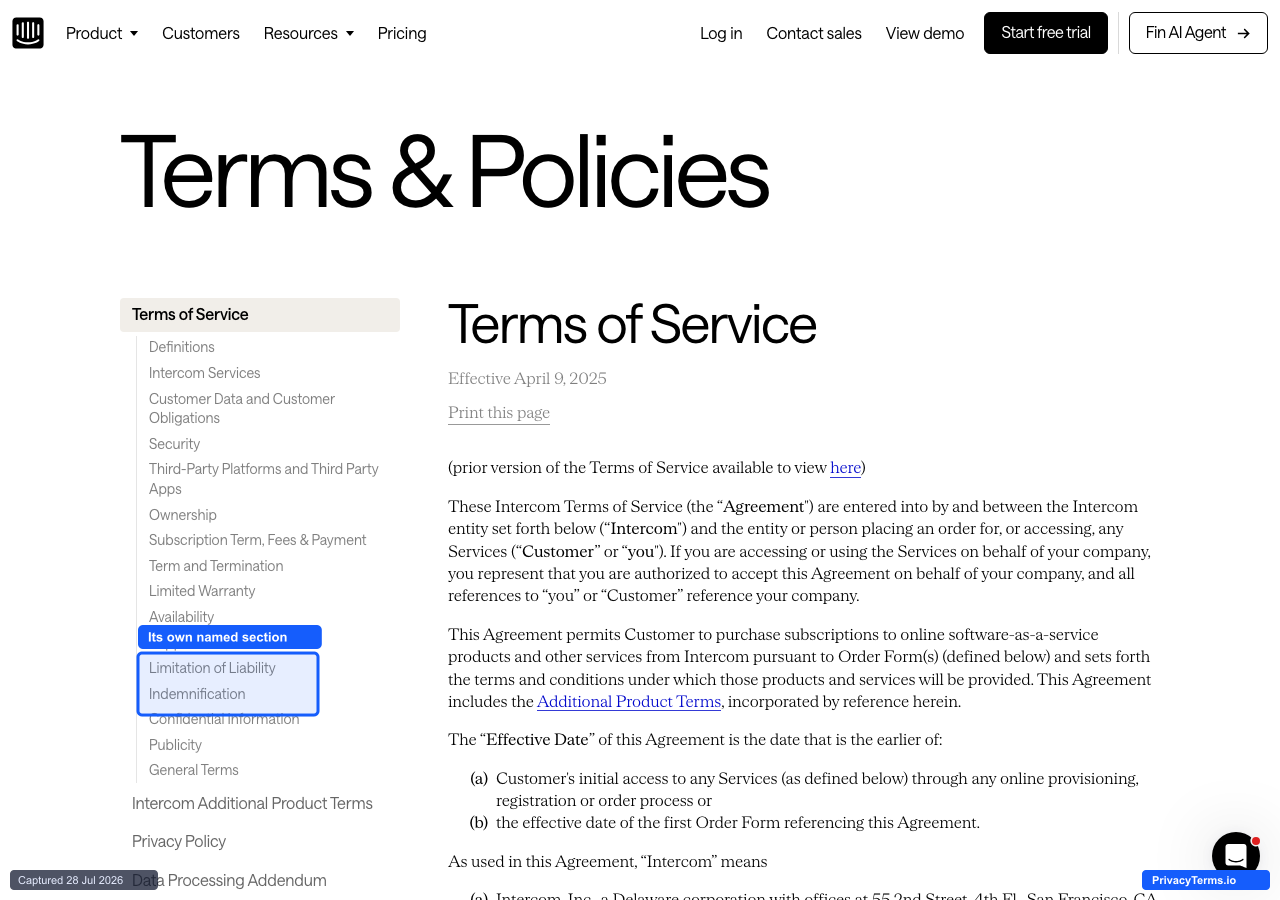This screenshot has height=900, width=1280.
Task: Click the Start free trial button
Action: (x=1046, y=33)
